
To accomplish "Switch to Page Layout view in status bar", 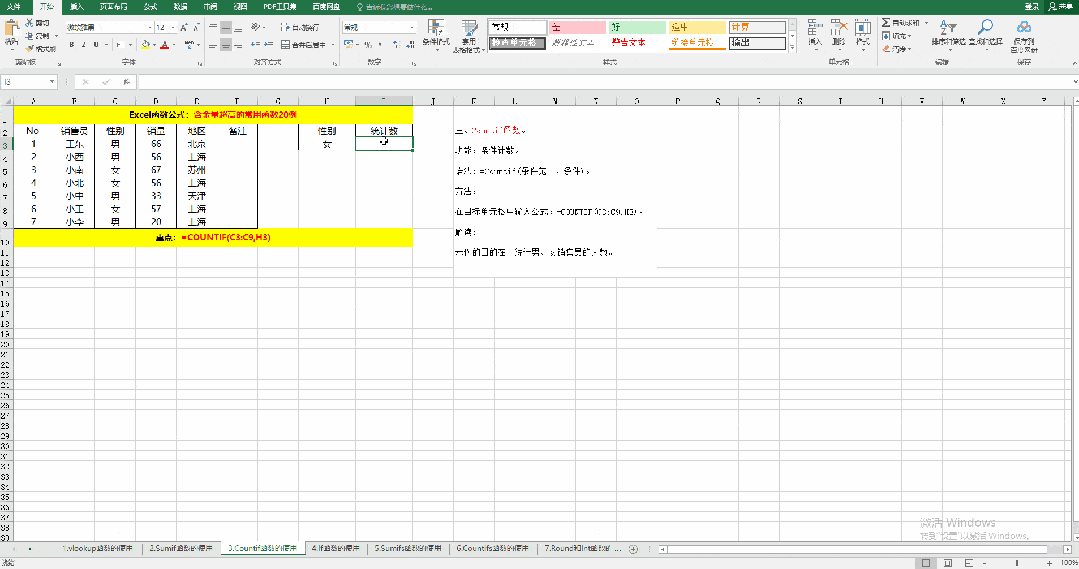I will click(x=948, y=563).
